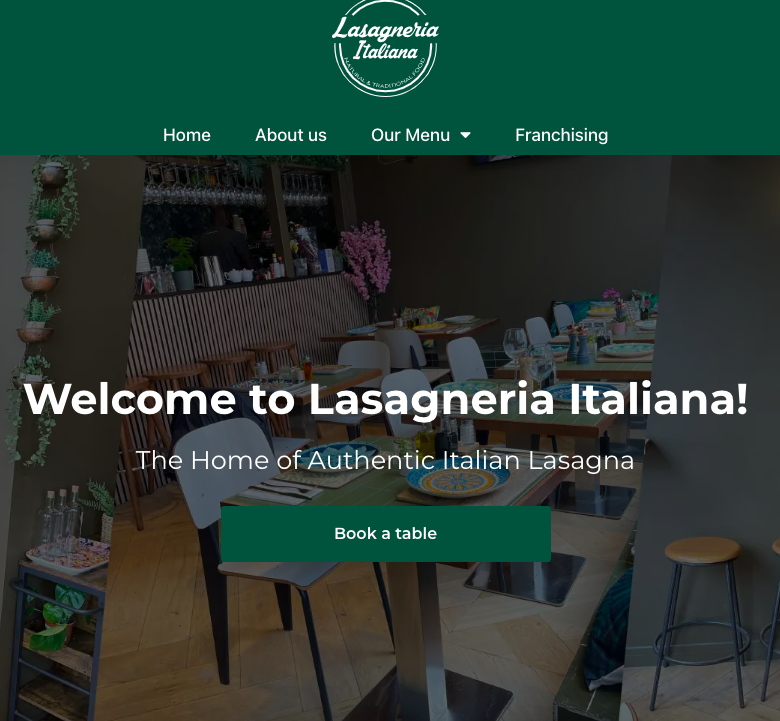
Task: Click the pink blossom flowers in the photo
Action: [x=367, y=259]
